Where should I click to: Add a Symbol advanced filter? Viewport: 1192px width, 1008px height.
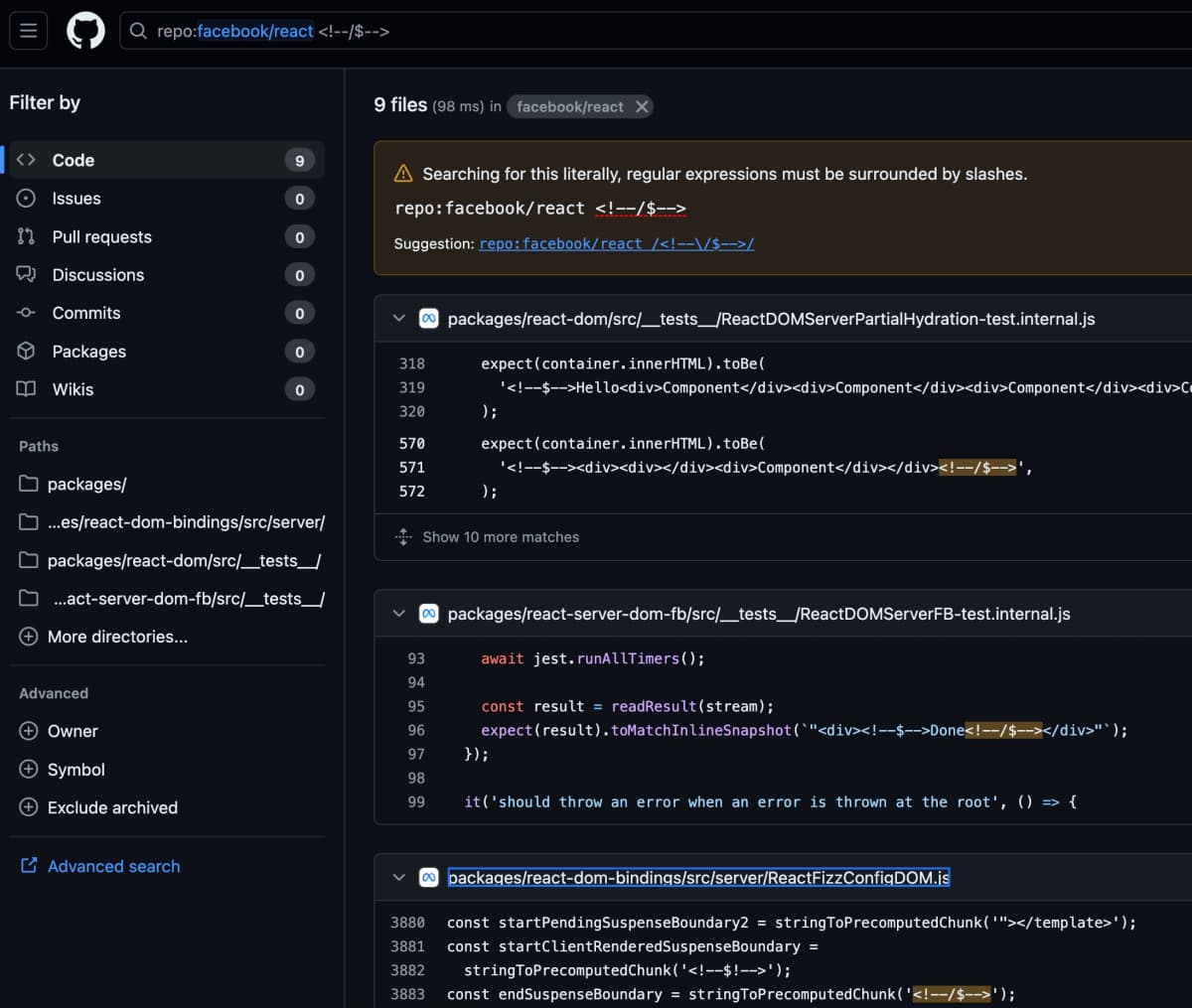(75, 770)
